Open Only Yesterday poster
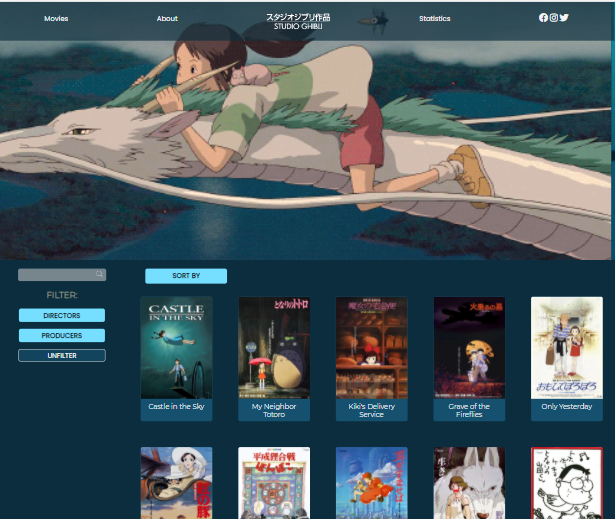The height and width of the screenshot is (519, 615). tap(567, 348)
